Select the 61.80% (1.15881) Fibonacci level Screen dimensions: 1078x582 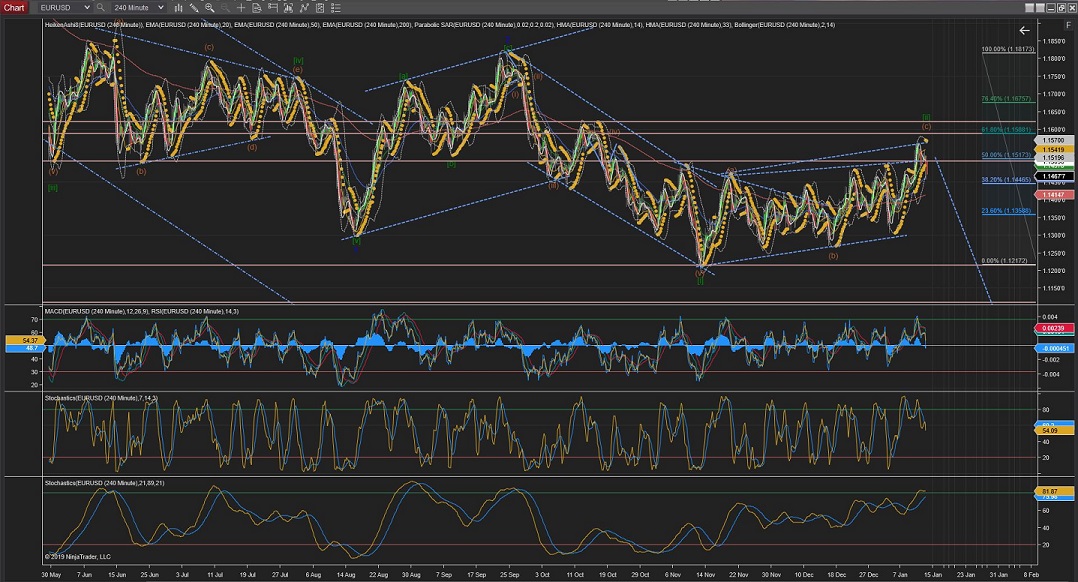tap(1006, 130)
